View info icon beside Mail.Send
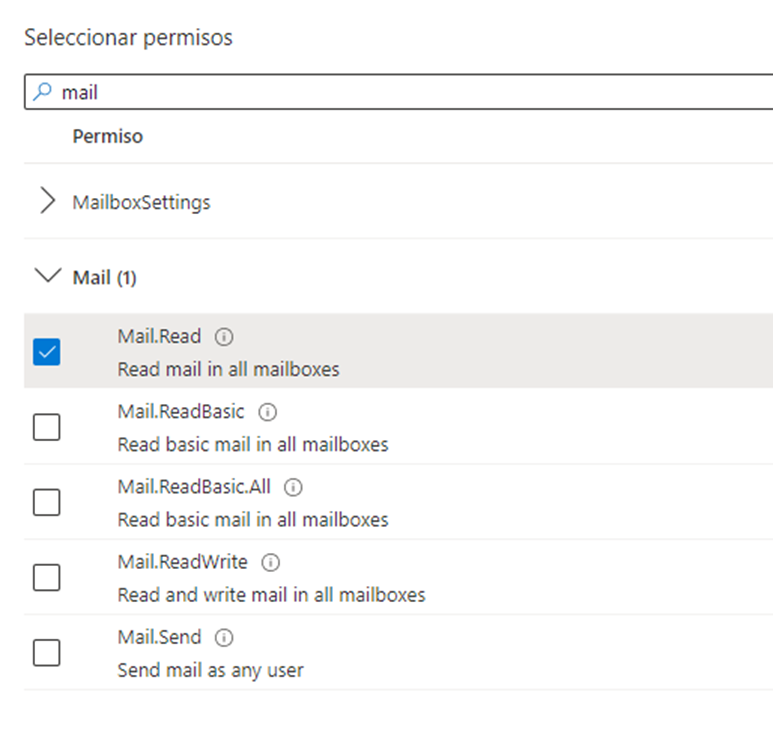 (224, 638)
